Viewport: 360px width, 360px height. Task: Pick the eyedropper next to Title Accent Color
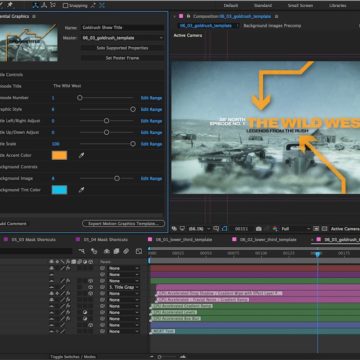click(x=81, y=155)
